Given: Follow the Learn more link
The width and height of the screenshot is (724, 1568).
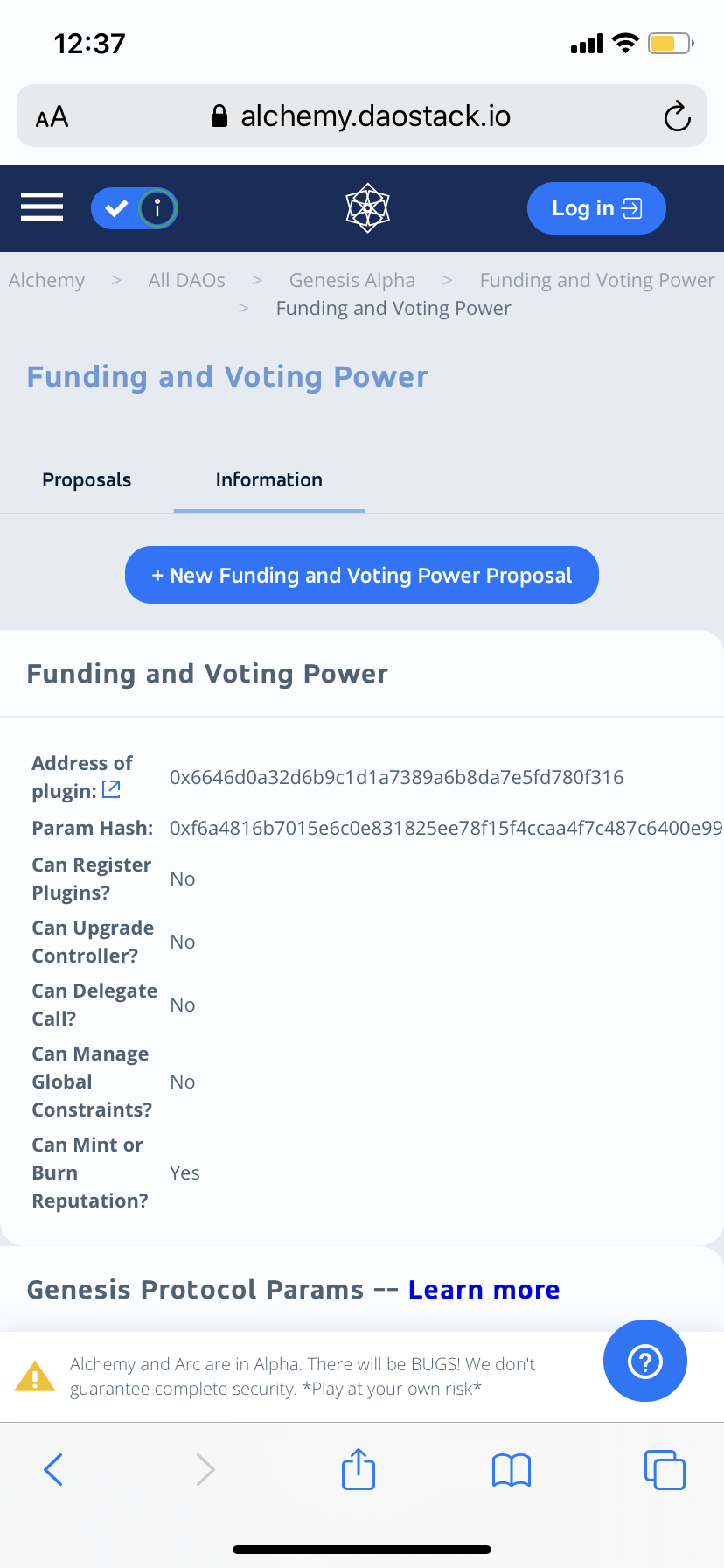Looking at the screenshot, I should point(484,1290).
